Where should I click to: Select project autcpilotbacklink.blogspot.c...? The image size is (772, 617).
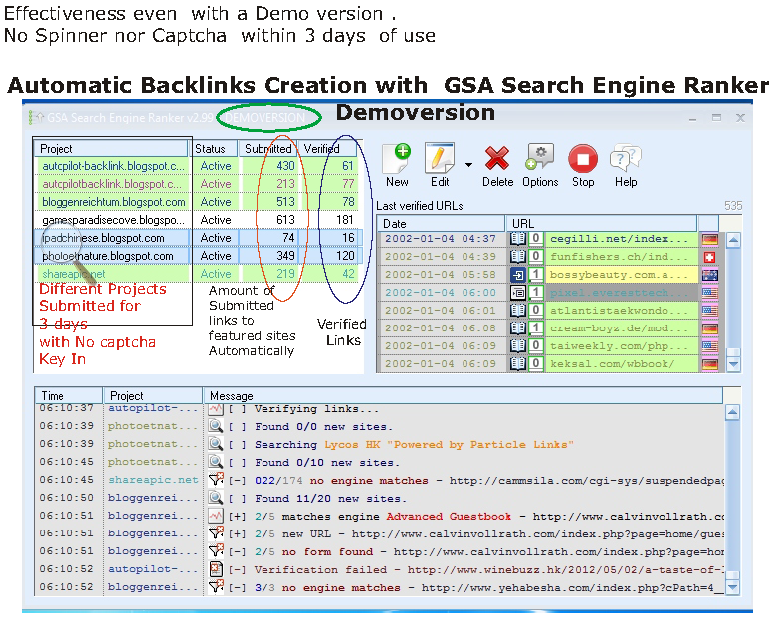pos(113,184)
